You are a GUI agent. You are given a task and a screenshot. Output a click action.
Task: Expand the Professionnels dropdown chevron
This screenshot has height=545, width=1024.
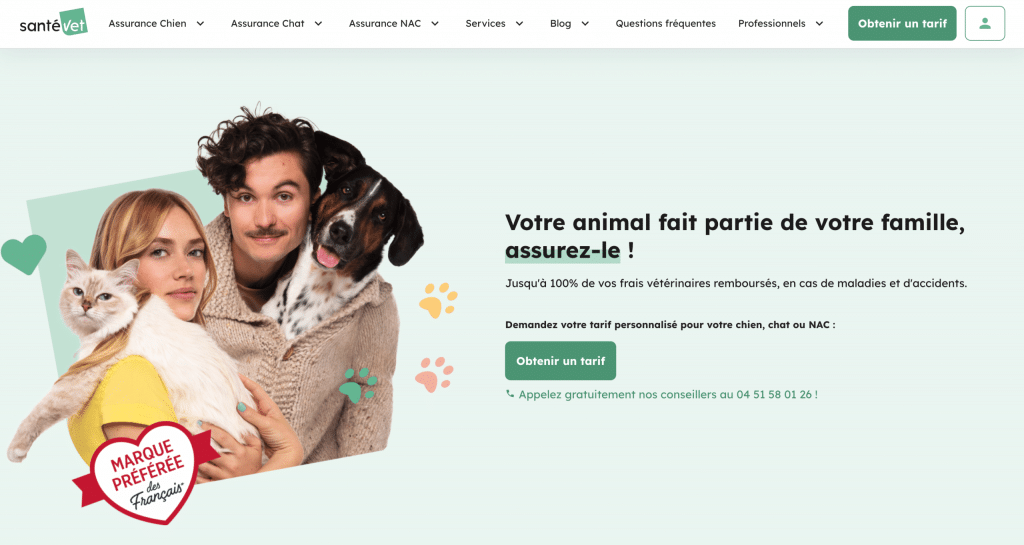click(x=820, y=23)
